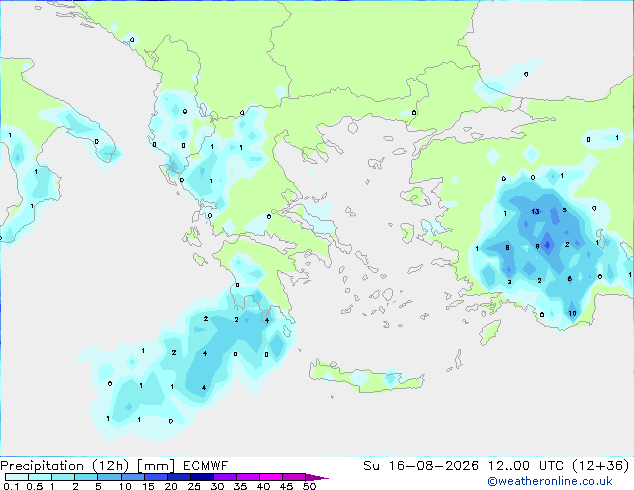Click the 30–35 mm purple legend swatch
634x490 pixels.
coord(225,477)
